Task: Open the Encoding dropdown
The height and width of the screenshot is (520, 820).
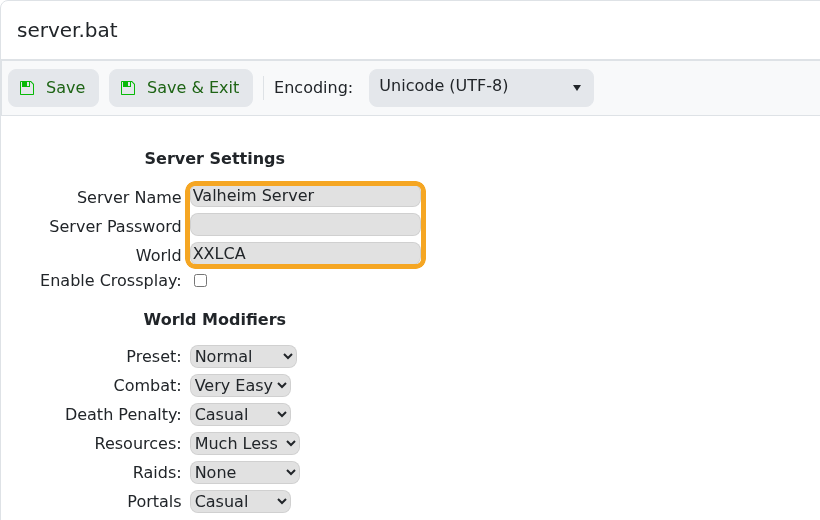Action: click(x=481, y=88)
